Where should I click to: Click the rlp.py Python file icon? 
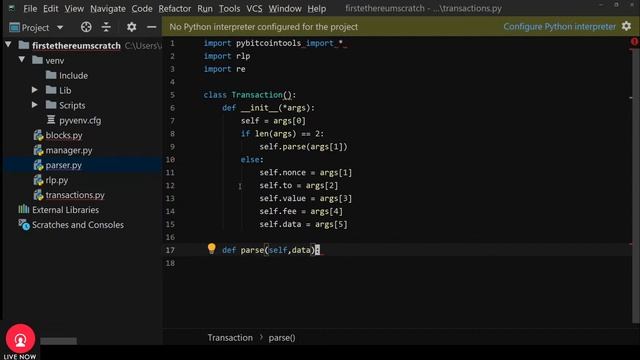[38, 180]
